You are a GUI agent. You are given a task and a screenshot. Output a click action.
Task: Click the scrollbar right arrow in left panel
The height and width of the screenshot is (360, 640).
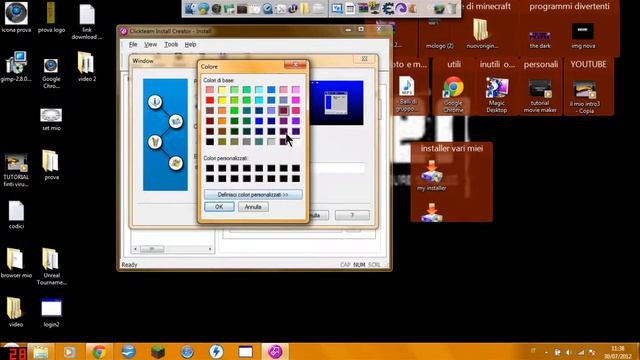coord(210,249)
